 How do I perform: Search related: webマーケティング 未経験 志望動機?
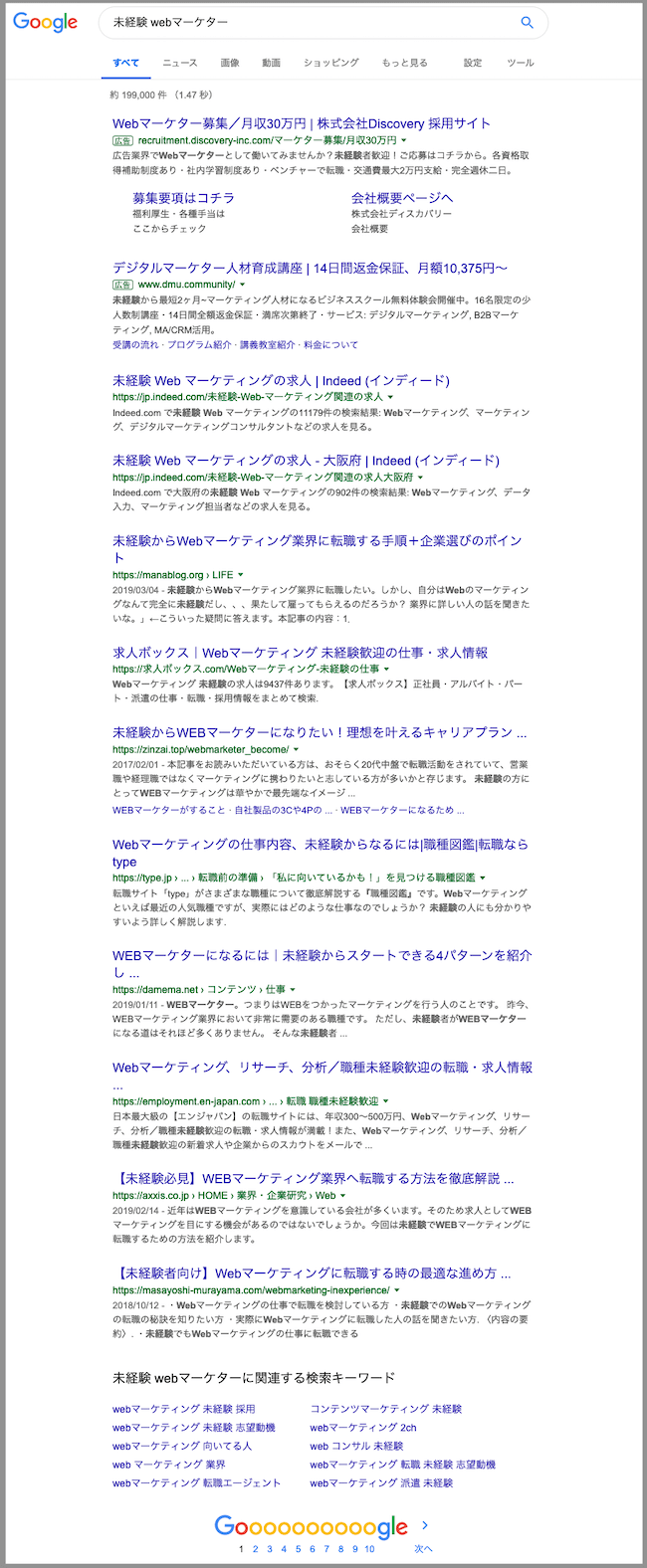tap(194, 1427)
